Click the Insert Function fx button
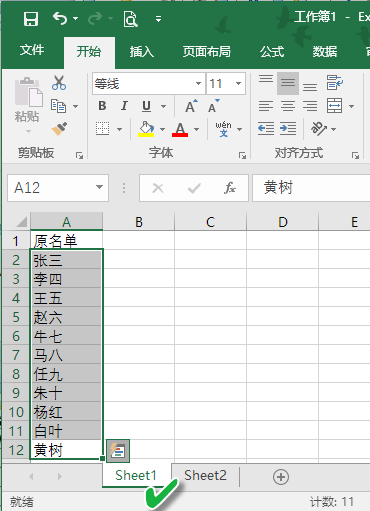The height and width of the screenshot is (511, 370). click(230, 188)
